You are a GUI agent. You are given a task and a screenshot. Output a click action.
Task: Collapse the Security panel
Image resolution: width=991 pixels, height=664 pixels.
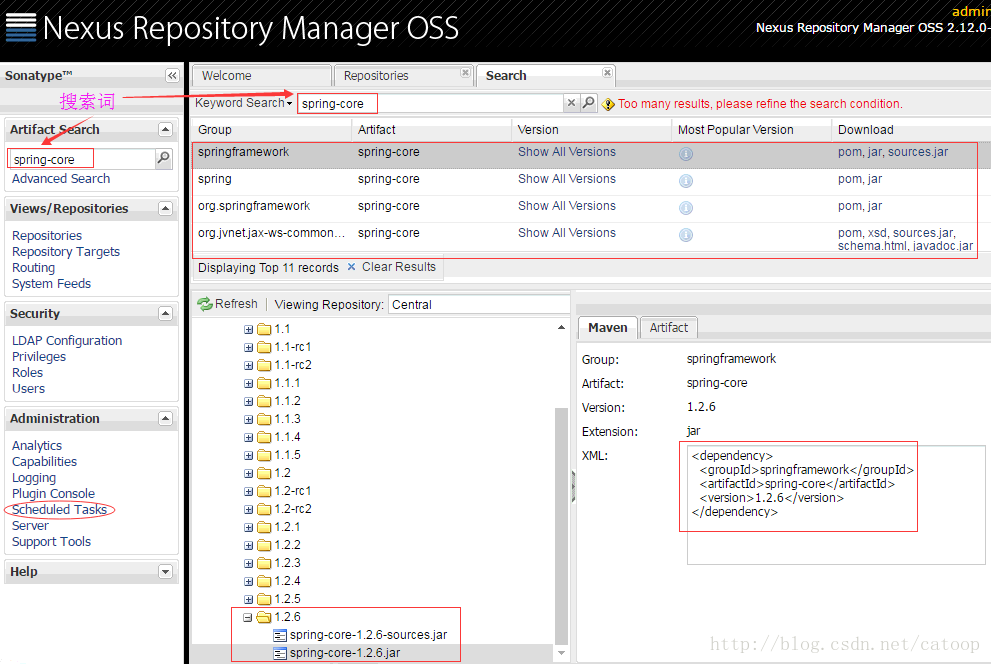tap(165, 313)
